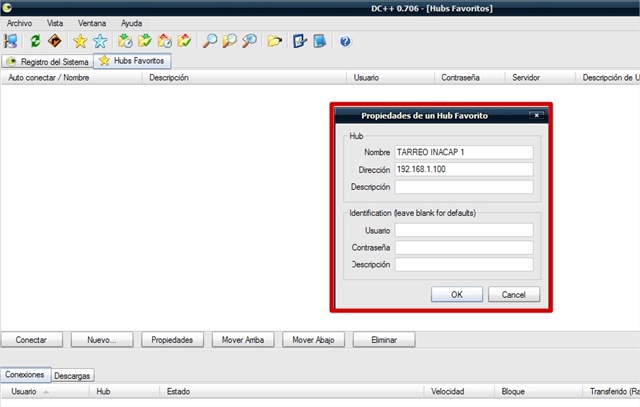
Task: Click the Nombre field with TARREO INACAP 1
Action: click(x=464, y=152)
